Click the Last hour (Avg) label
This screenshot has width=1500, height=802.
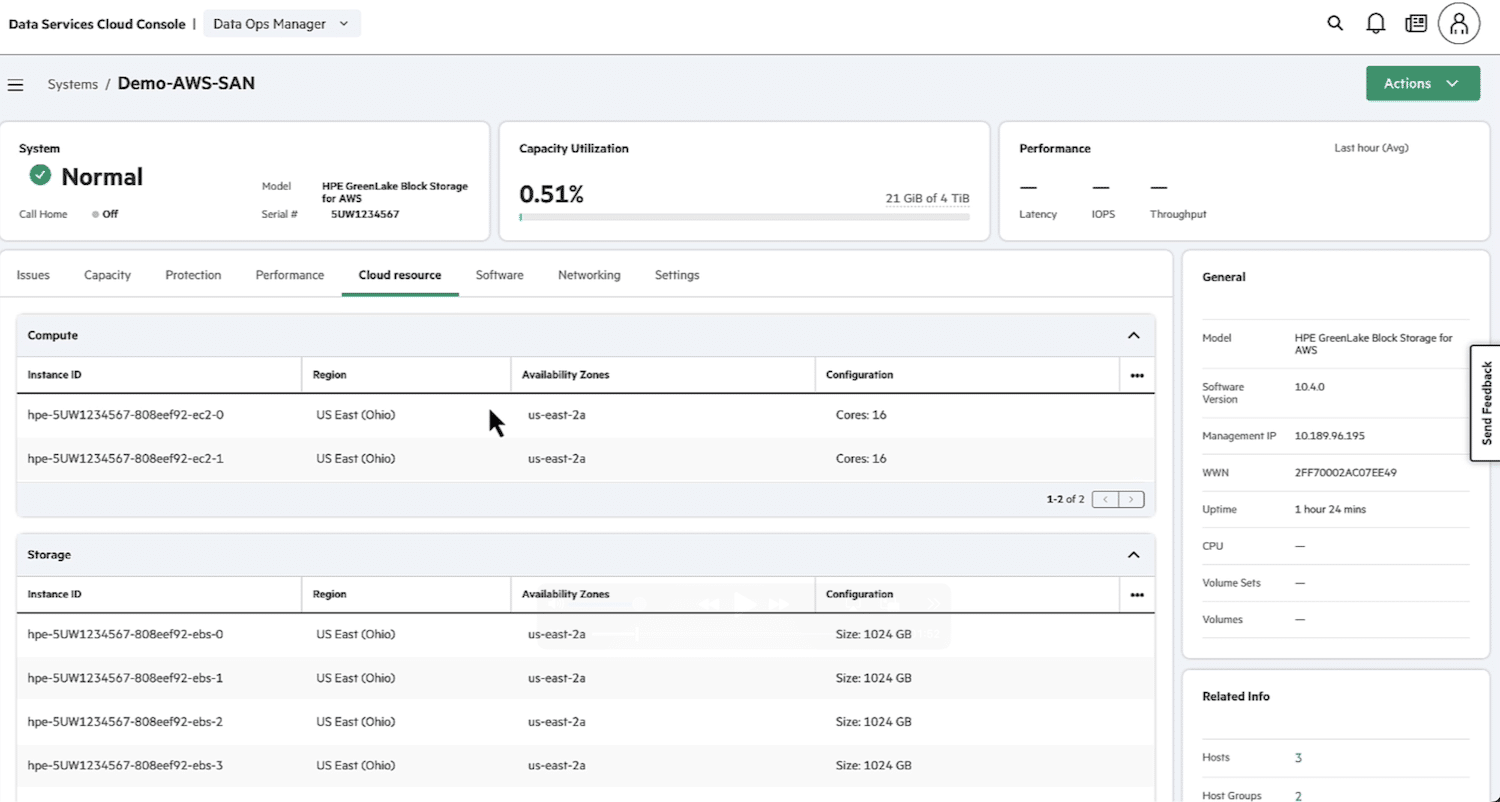1371,148
